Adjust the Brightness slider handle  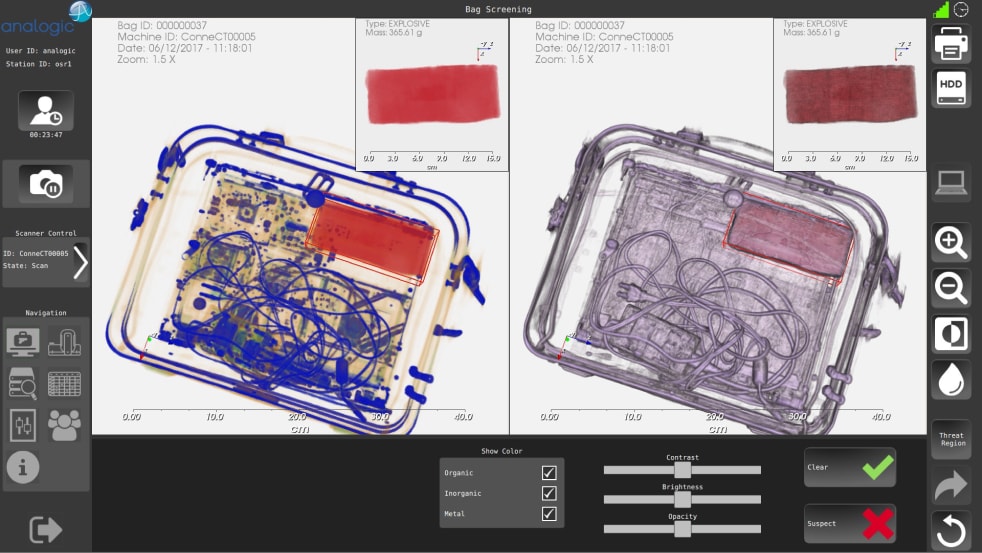click(683, 499)
